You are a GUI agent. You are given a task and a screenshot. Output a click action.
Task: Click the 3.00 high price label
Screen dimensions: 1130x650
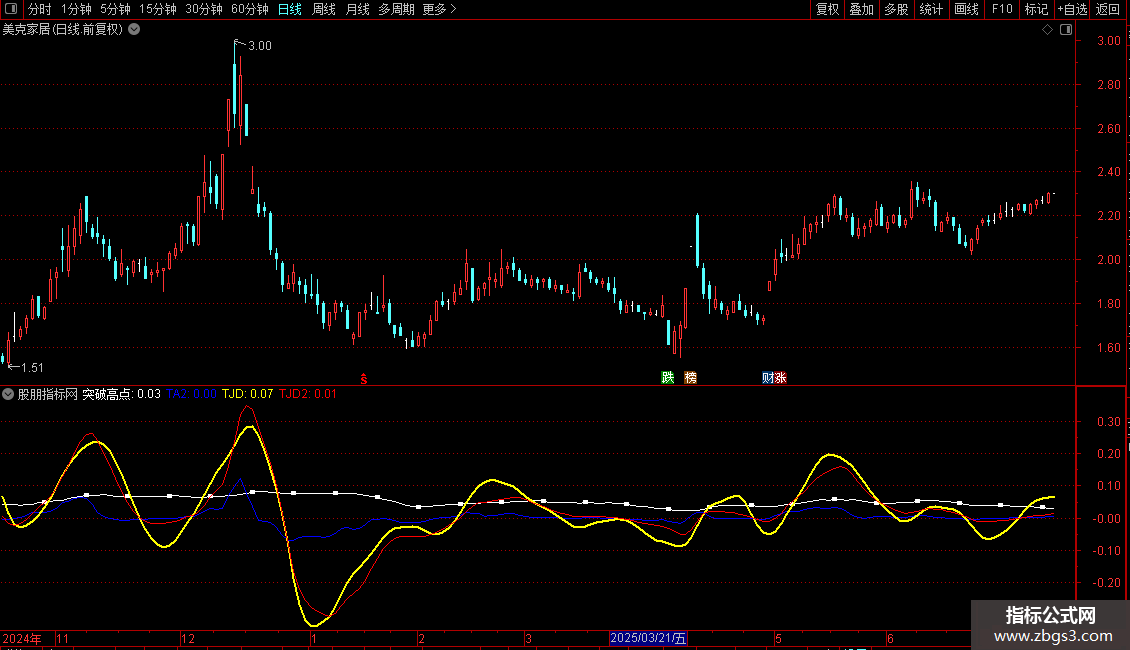point(259,46)
